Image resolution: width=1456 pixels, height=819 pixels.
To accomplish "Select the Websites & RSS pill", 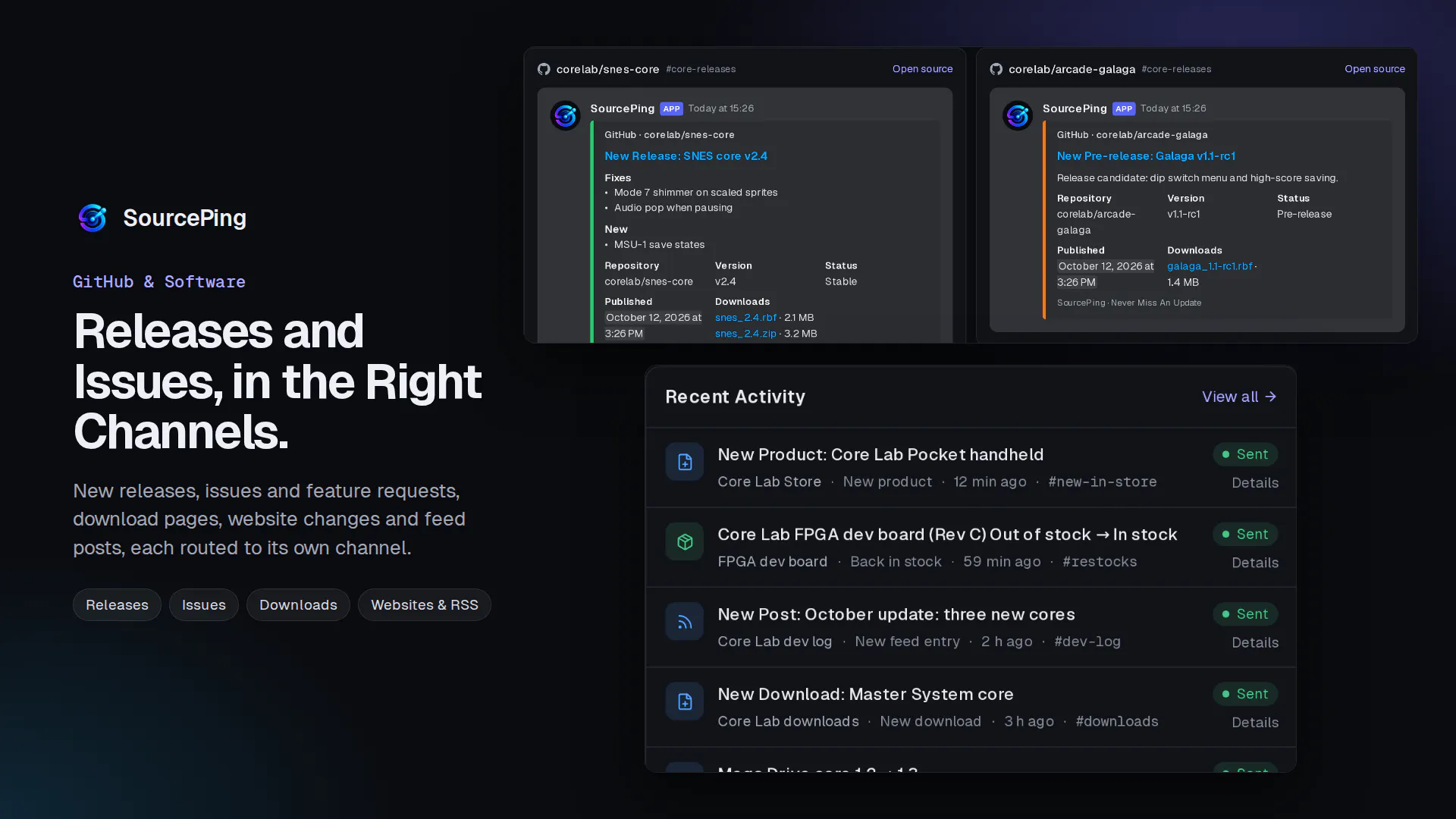I will pos(425,605).
